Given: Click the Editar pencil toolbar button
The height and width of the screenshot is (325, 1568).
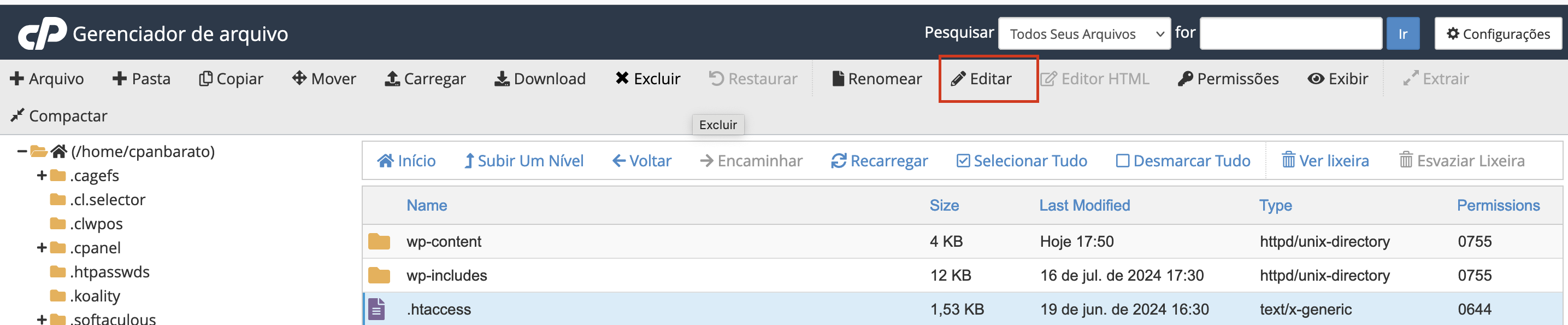Looking at the screenshot, I should coord(981,79).
